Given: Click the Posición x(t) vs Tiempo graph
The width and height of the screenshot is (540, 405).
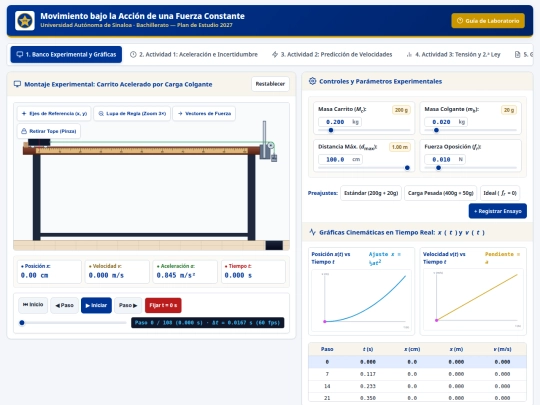Looking at the screenshot, I should (361, 300).
